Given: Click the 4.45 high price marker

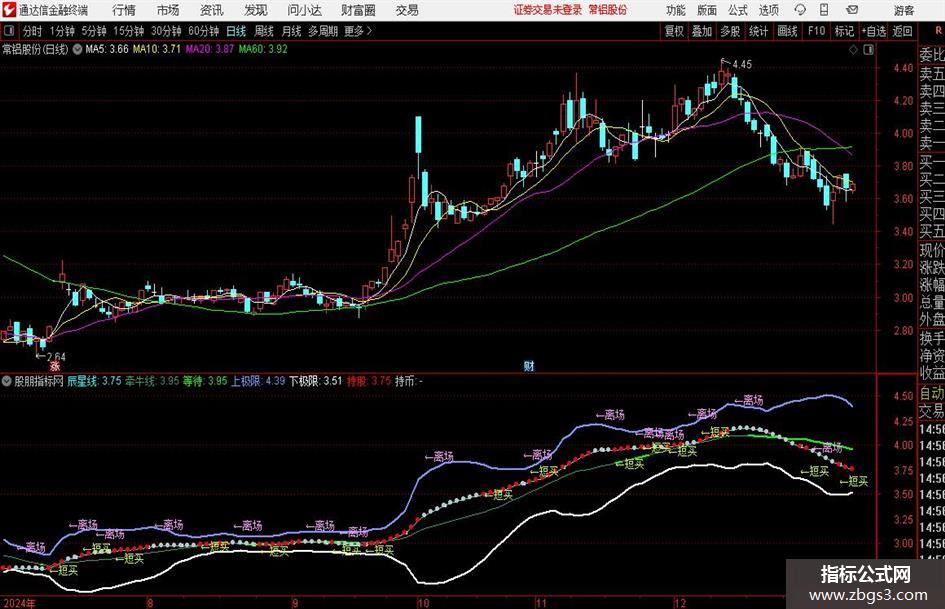Looking at the screenshot, I should [x=742, y=64].
